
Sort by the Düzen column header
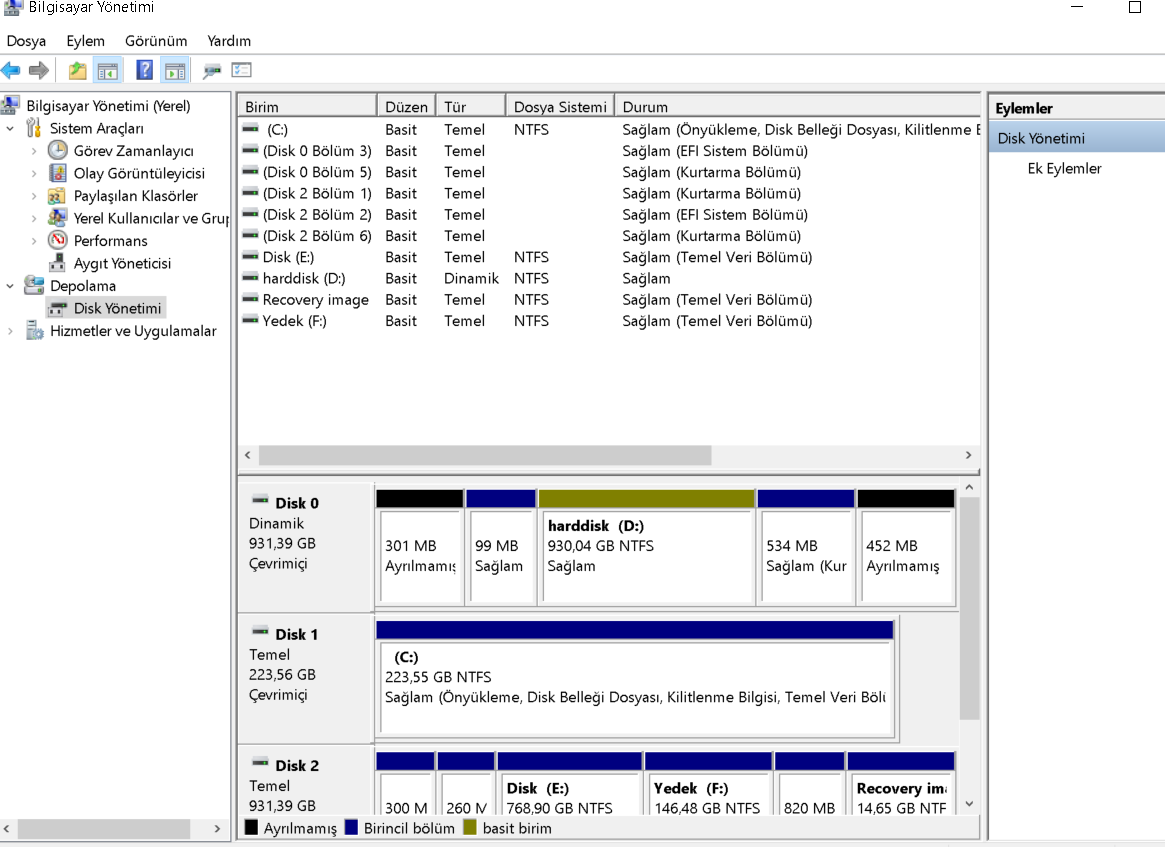406,107
